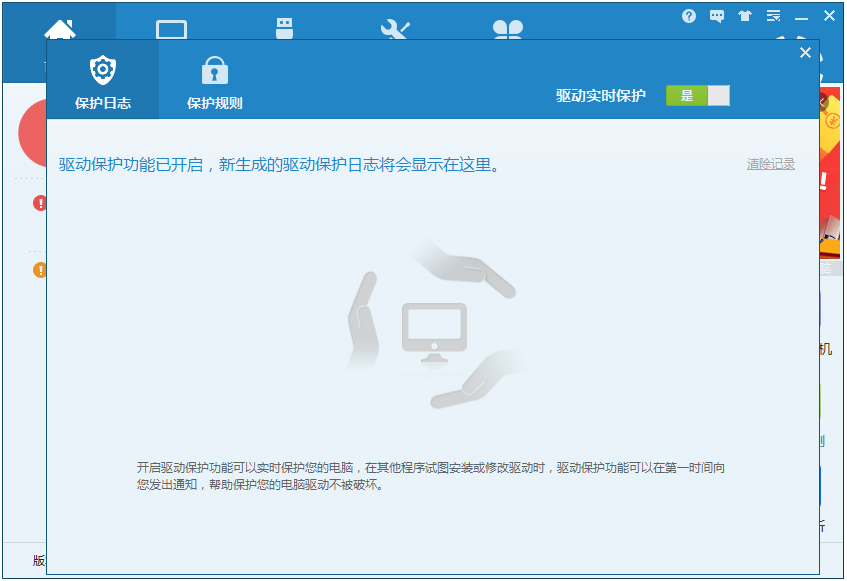Image resolution: width=847 pixels, height=581 pixels.
Task: Switch to the 保护规则 tab
Action: point(214,79)
